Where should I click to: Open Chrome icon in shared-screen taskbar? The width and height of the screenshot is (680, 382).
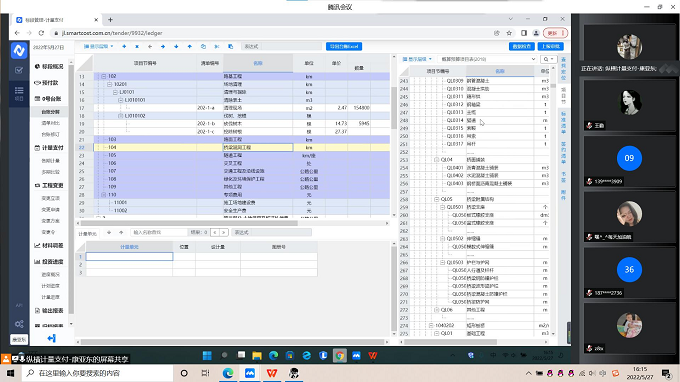click(340, 356)
